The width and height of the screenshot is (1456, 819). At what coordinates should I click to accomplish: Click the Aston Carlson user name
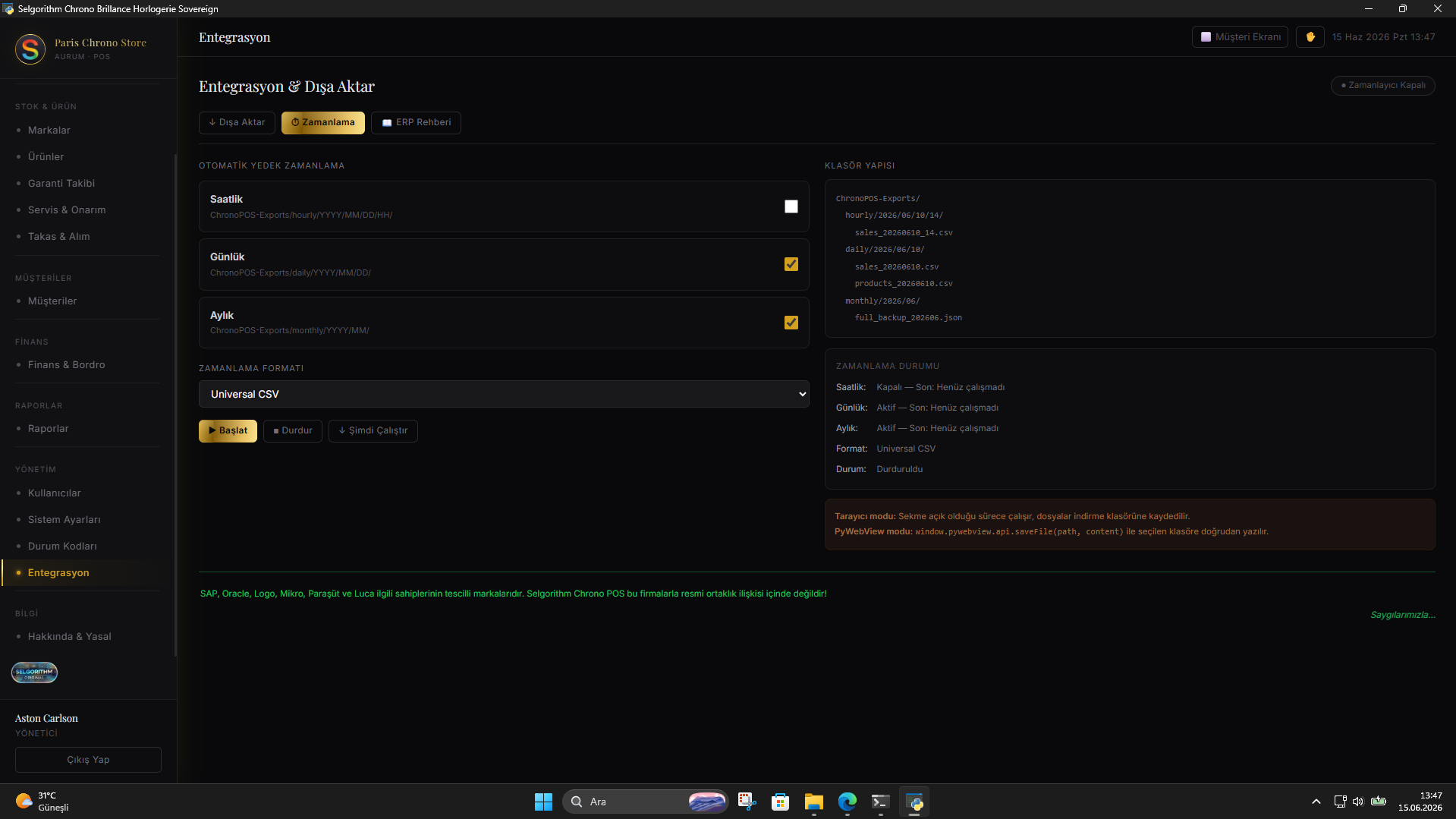pyautogui.click(x=46, y=718)
